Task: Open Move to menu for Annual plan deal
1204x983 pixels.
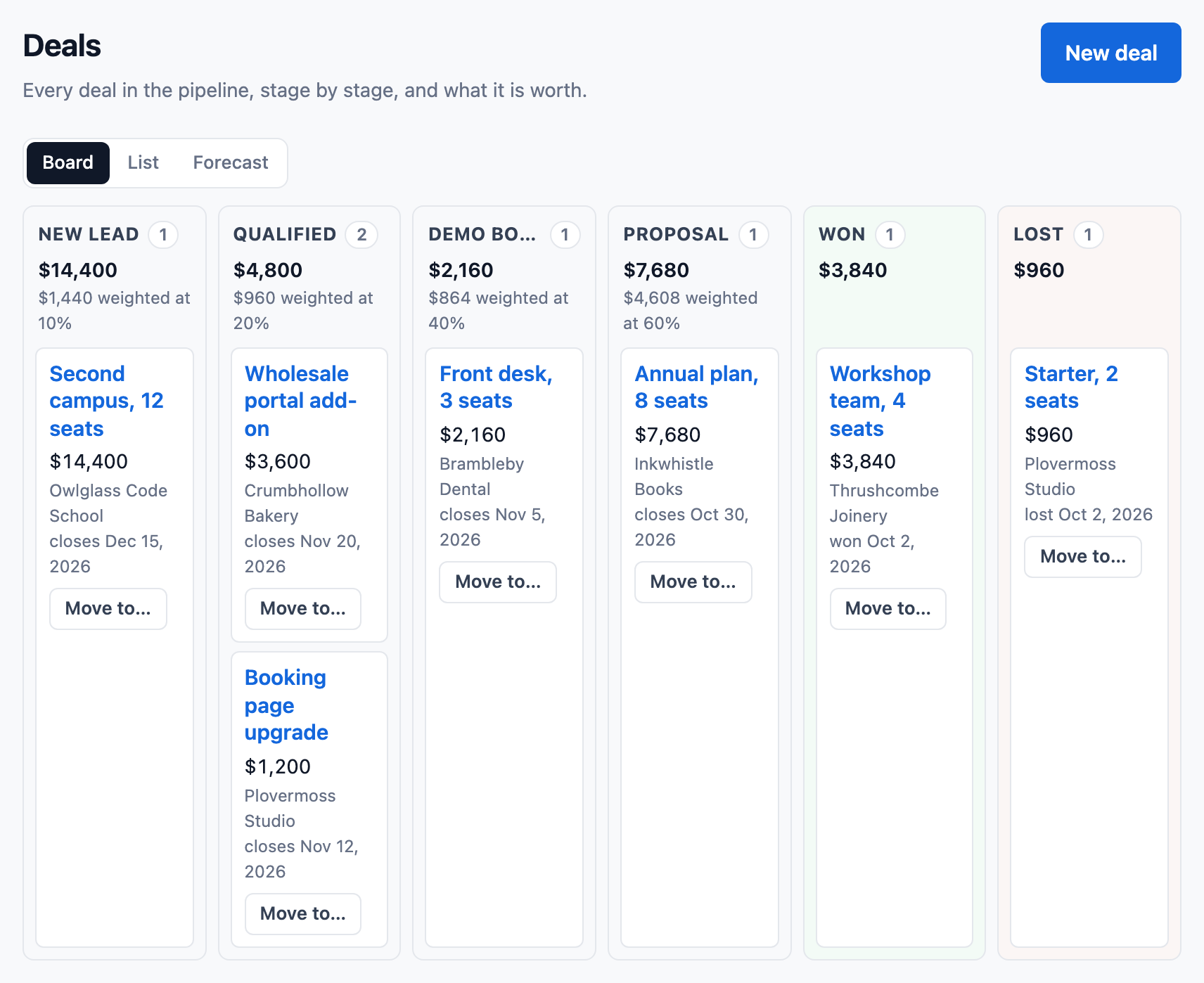Action: (693, 582)
